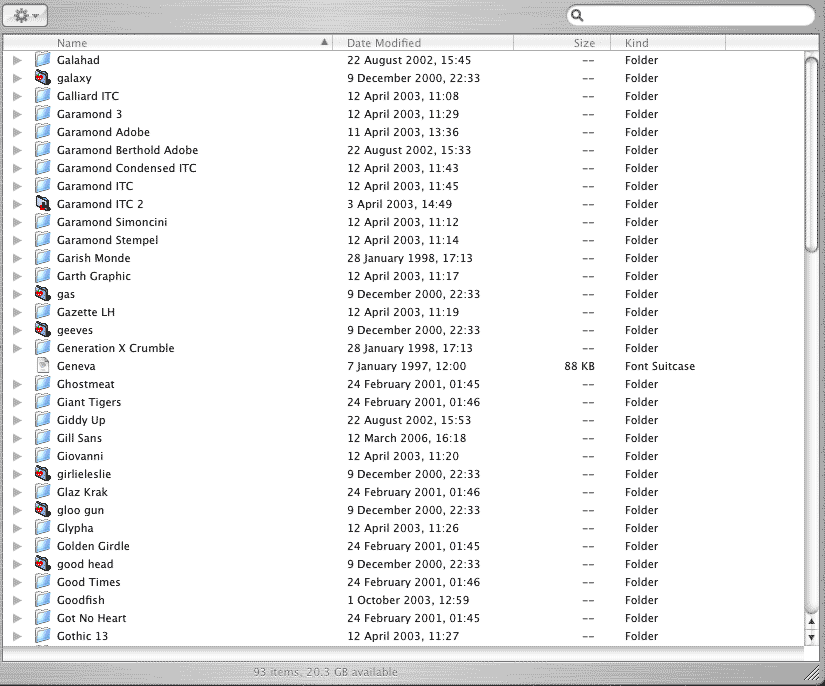Screen dimensions: 825x686
Task: Select the good head folder badge icon
Action: (43, 563)
